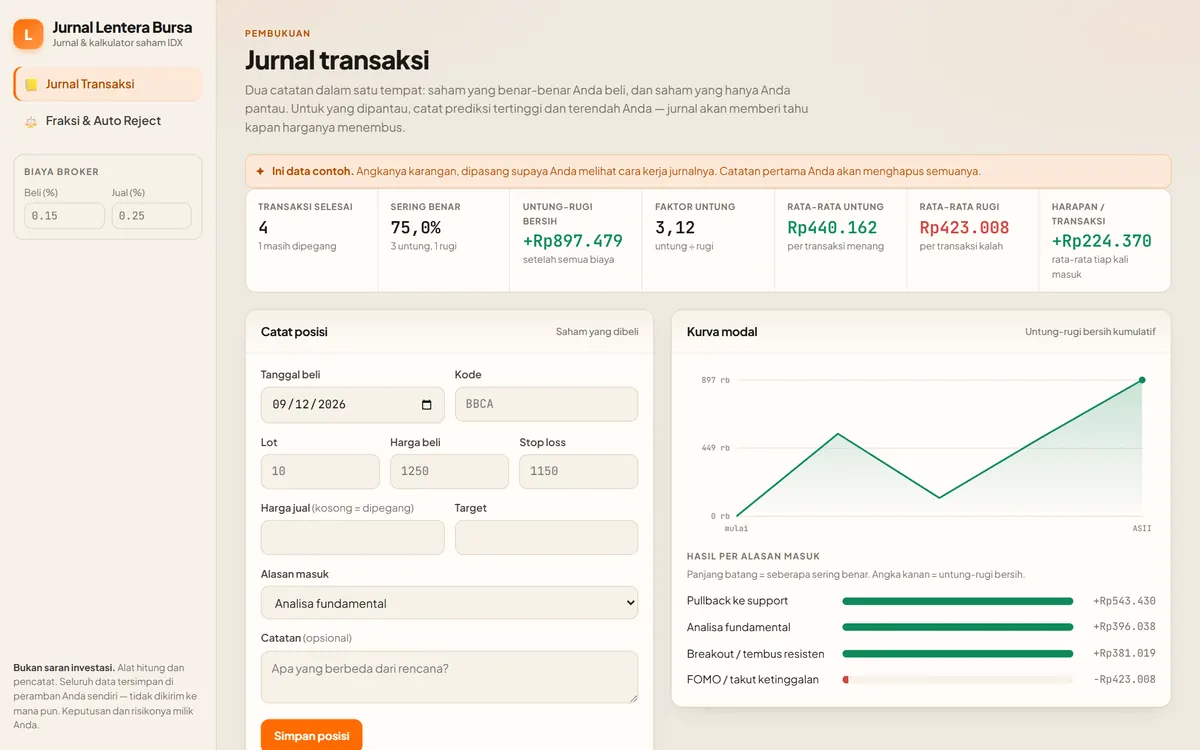
Task: Click the Catatan notes text area
Action: [449, 677]
